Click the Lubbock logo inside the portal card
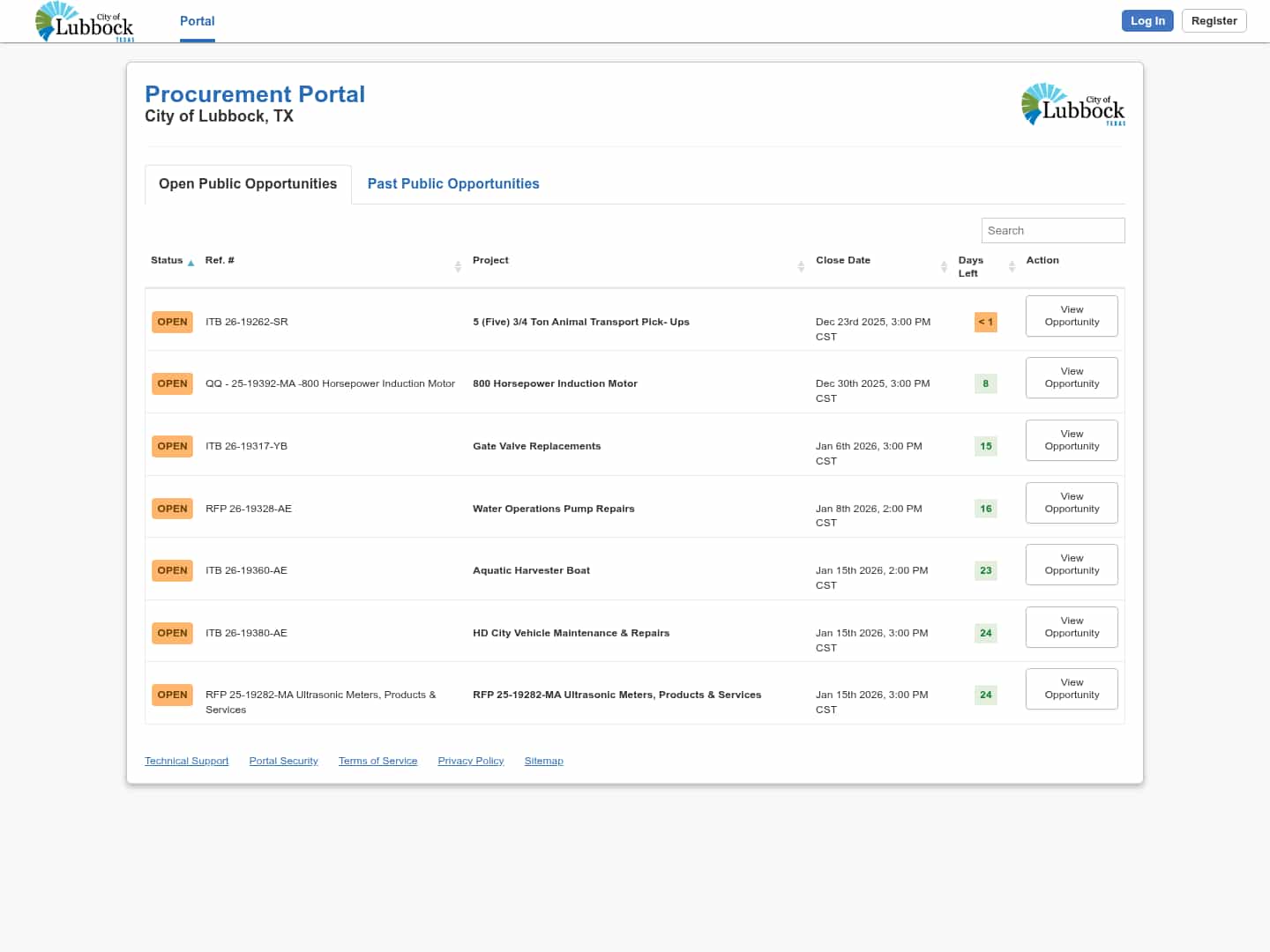Viewport: 1270px width, 952px height. click(1072, 105)
